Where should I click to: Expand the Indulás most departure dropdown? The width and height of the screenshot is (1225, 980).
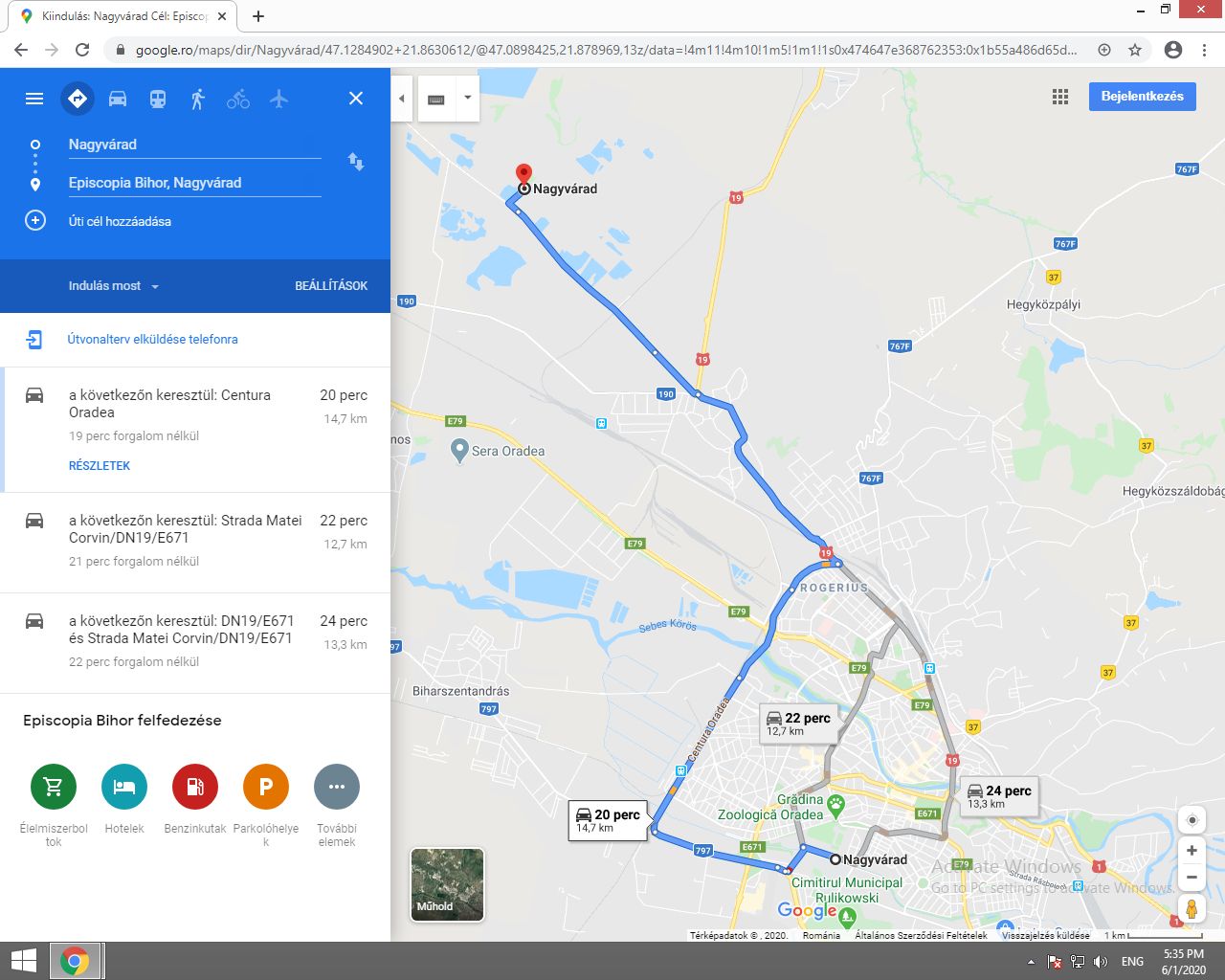pos(114,286)
